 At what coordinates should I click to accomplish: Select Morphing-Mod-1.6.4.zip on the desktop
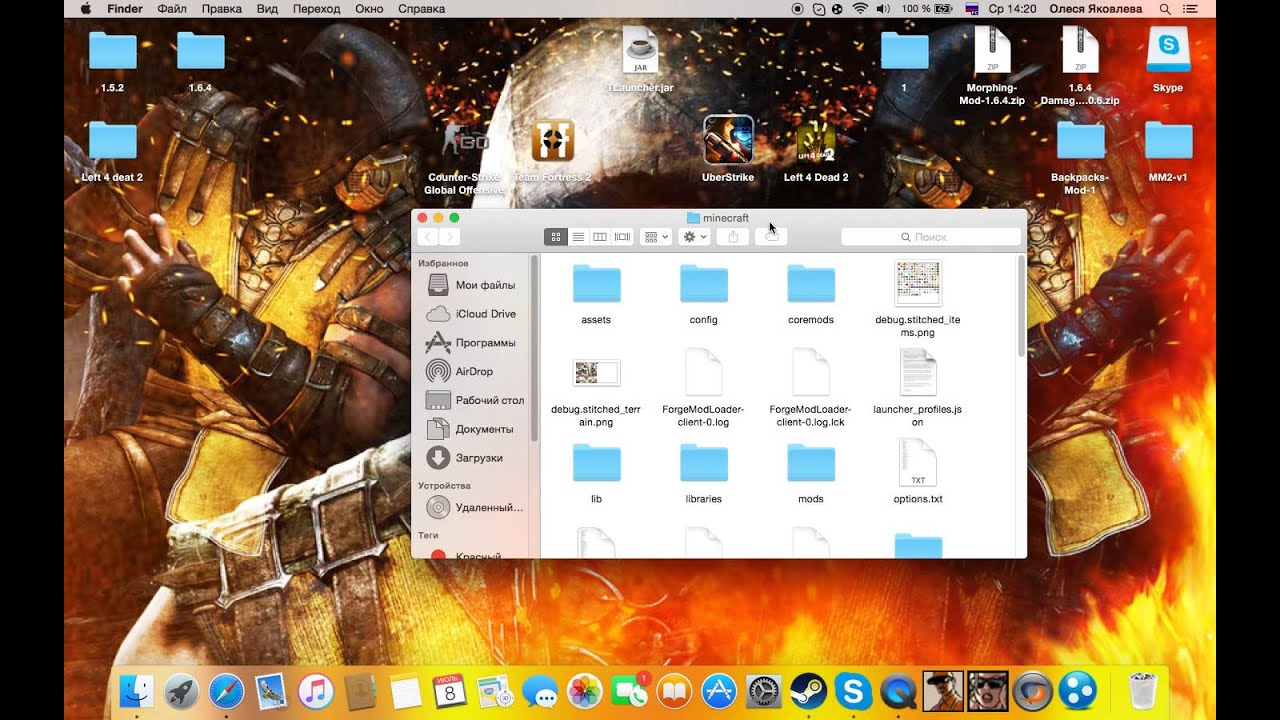[992, 50]
